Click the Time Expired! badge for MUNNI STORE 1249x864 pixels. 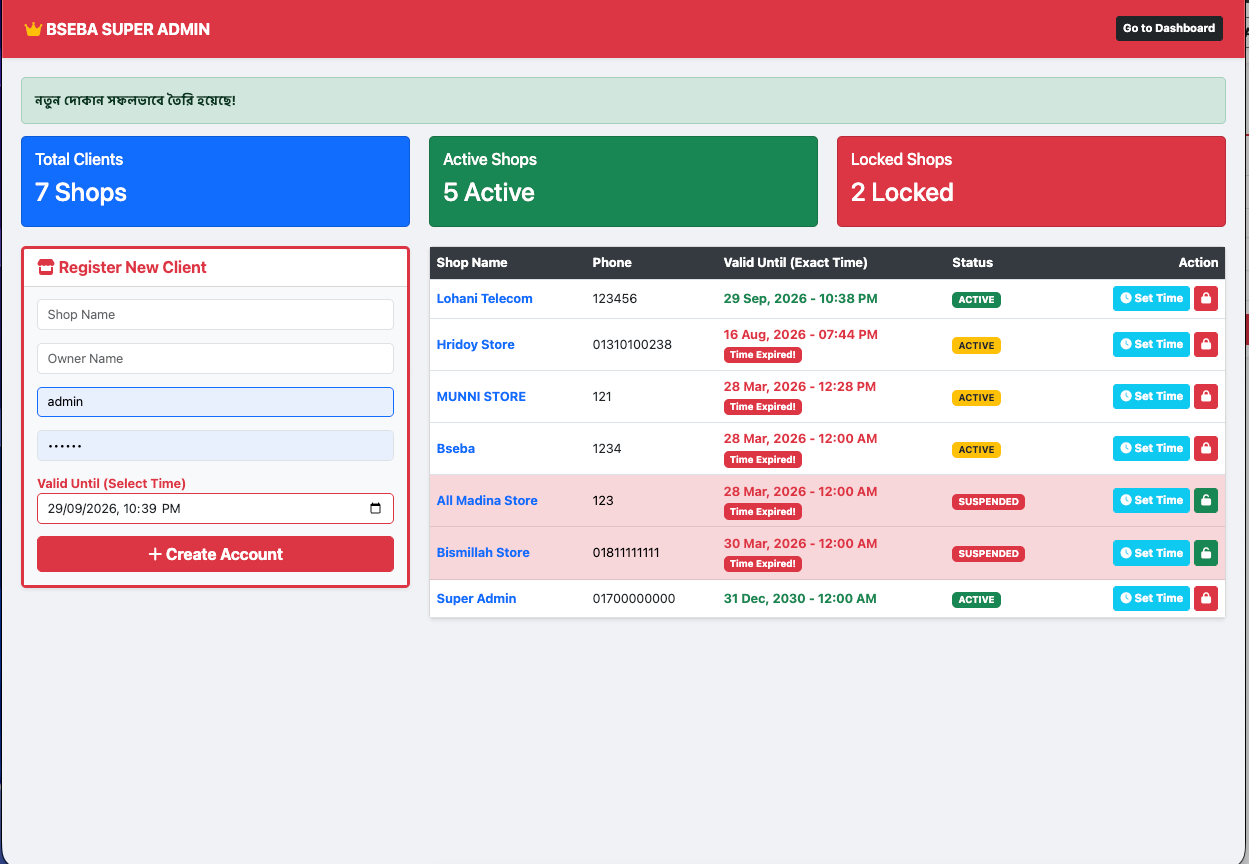(763, 407)
